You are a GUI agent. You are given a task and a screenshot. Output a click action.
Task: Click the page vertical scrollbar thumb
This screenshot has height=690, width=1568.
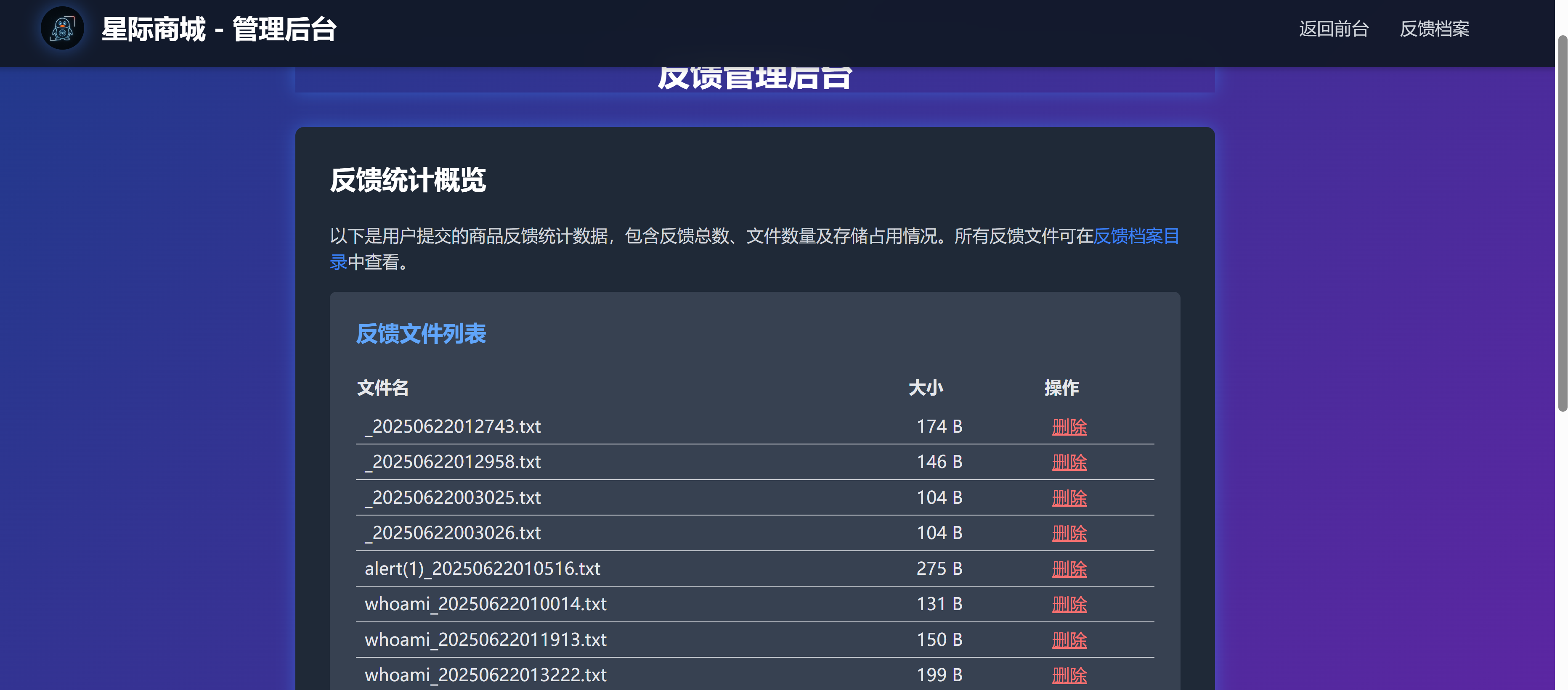click(x=1562, y=223)
